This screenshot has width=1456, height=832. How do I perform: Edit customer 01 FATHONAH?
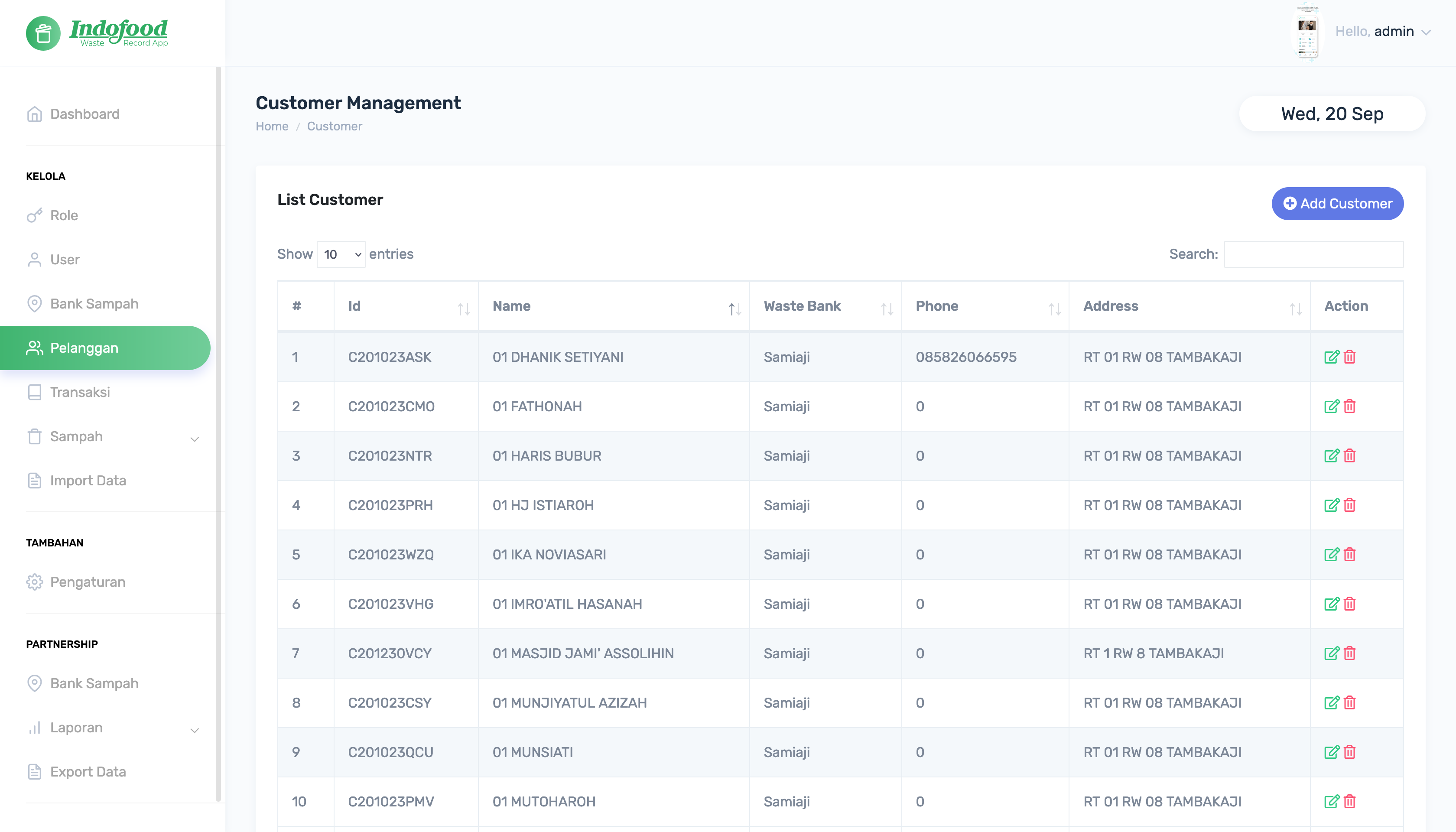tap(1332, 406)
